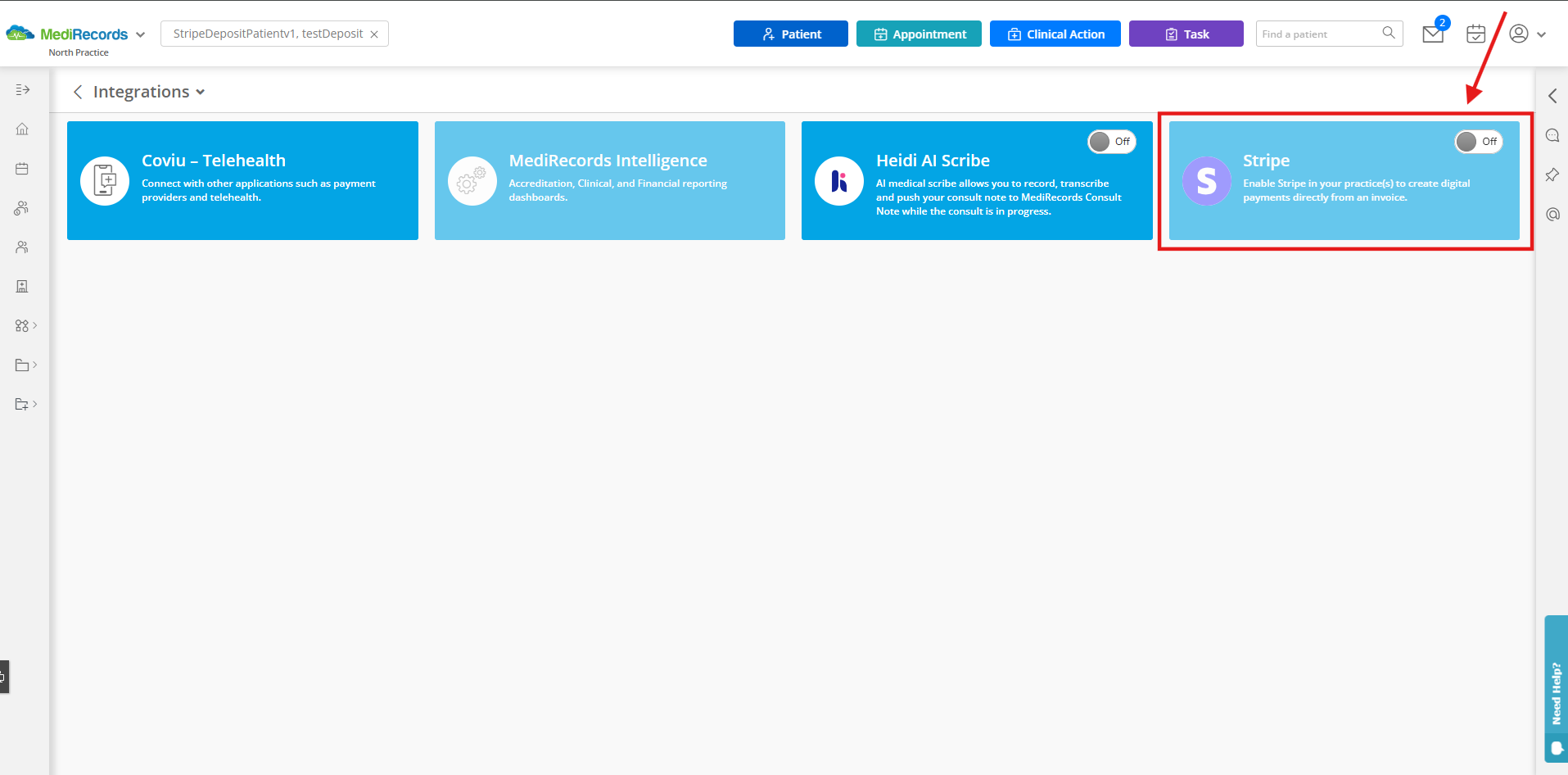
Task: Open the patient group icon in sidebar
Action: pyautogui.click(x=22, y=208)
